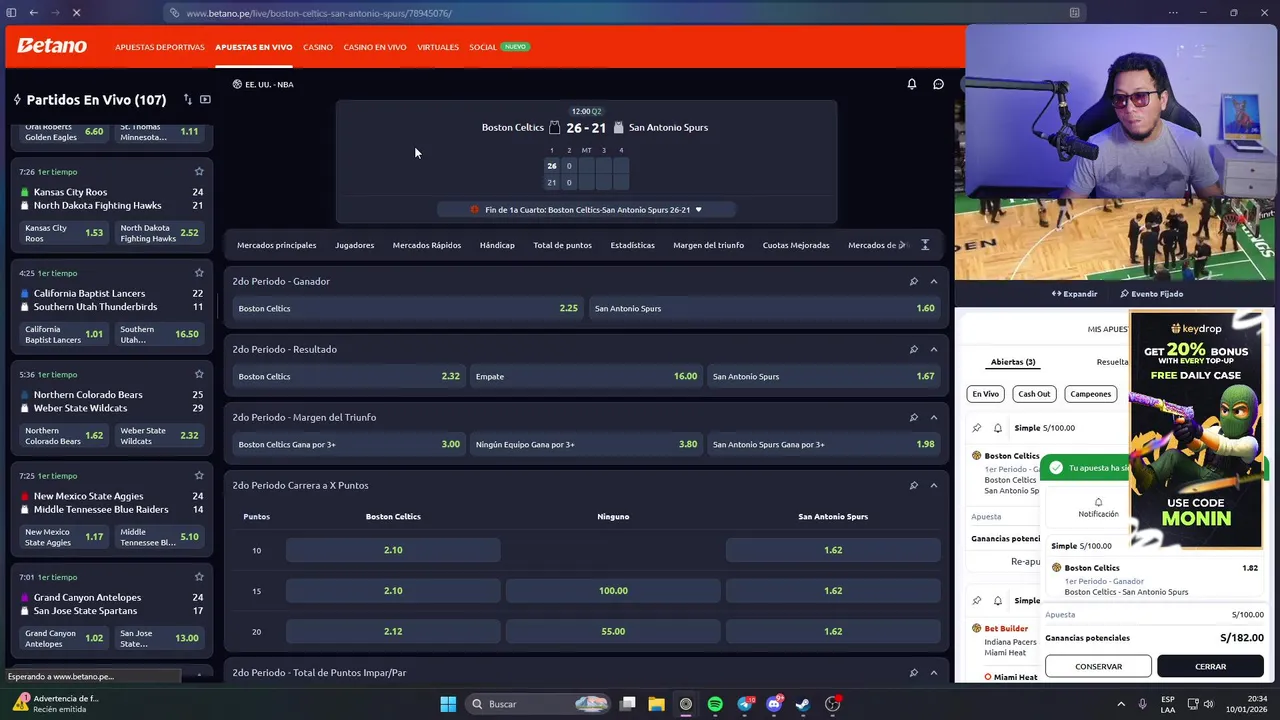Select the Abiertas (3) bets tab
The image size is (1280, 720).
click(1013, 362)
